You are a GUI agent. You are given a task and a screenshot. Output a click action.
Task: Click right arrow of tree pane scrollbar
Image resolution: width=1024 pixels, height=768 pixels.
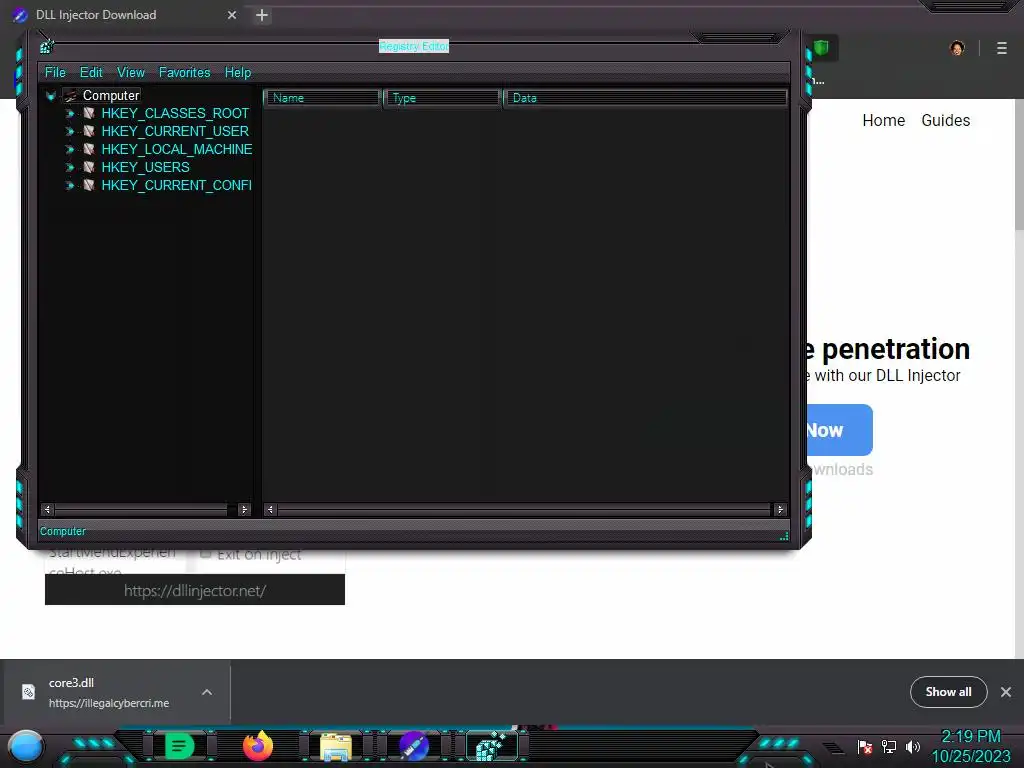pyautogui.click(x=244, y=509)
